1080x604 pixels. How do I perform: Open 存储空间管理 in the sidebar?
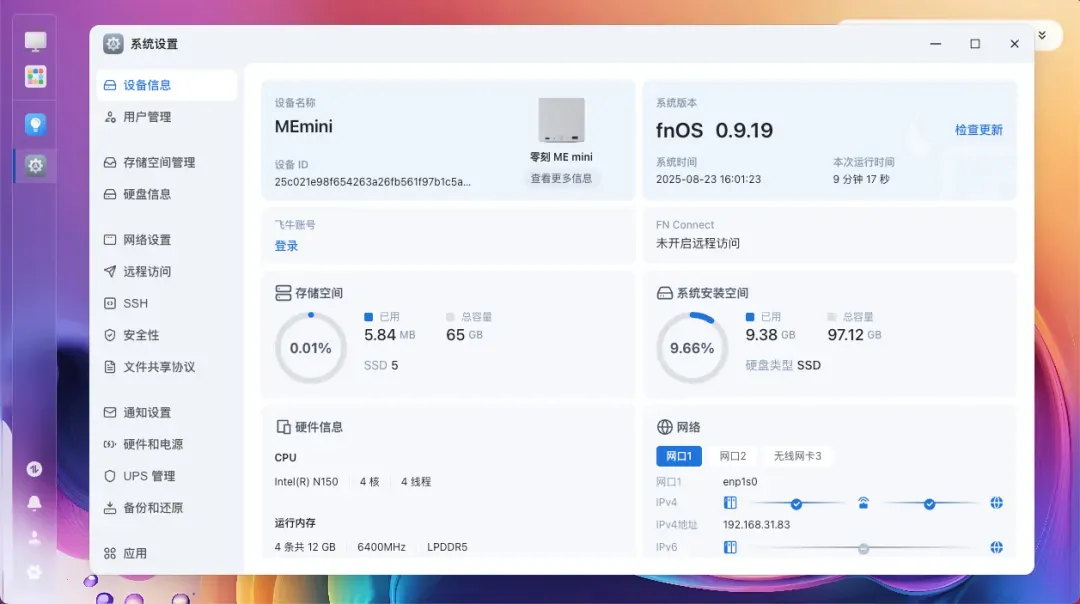(158, 162)
